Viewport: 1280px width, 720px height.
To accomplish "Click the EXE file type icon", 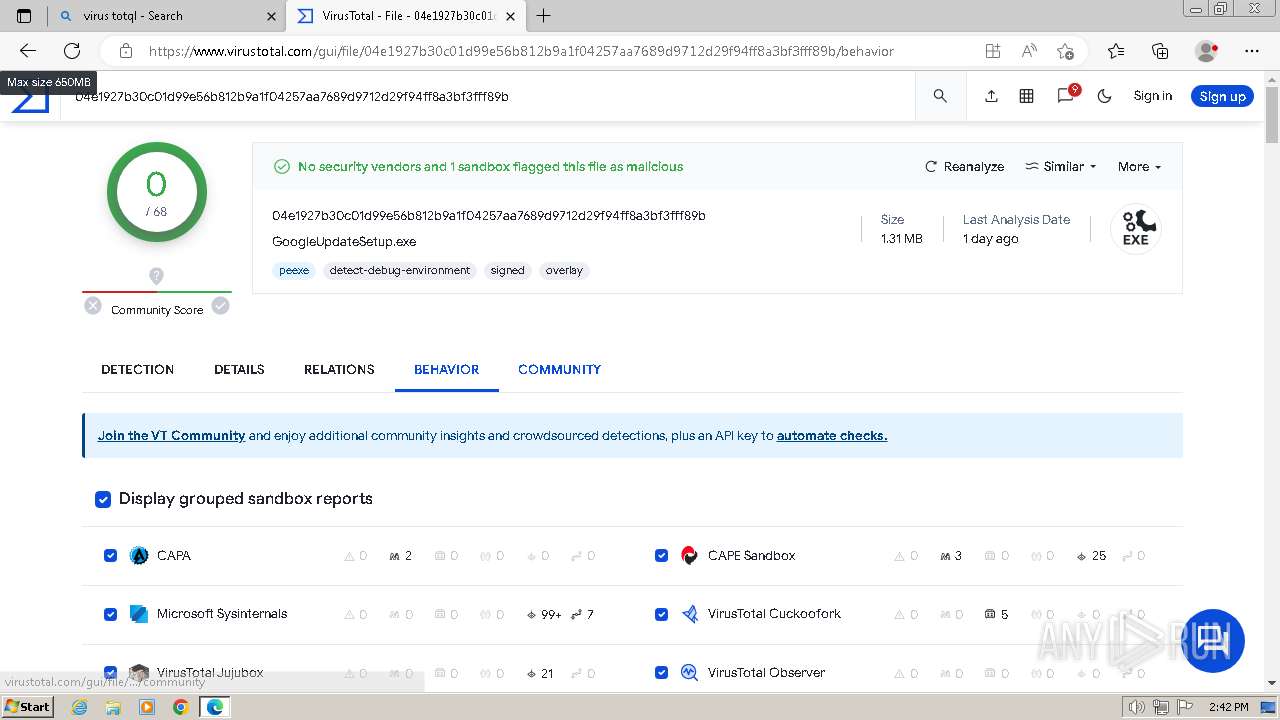I will [x=1136, y=229].
